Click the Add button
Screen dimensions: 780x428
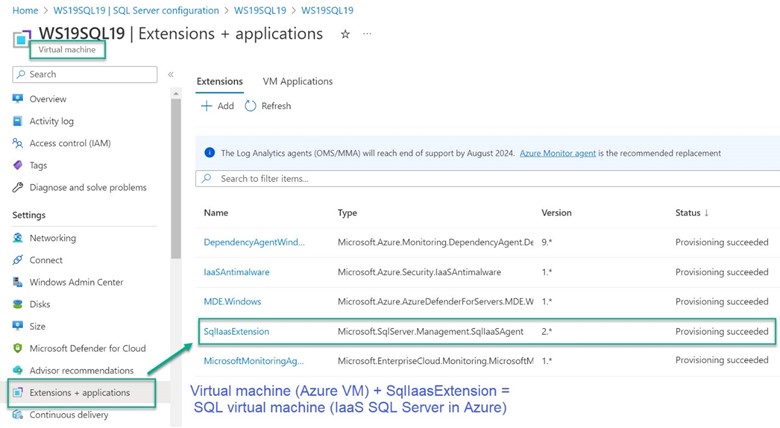click(x=217, y=106)
